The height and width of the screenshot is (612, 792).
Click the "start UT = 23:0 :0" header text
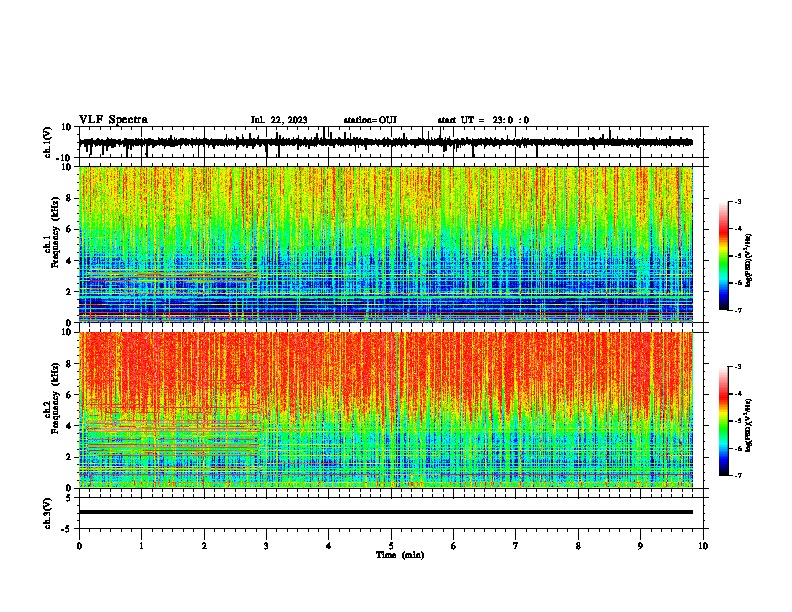click(x=483, y=120)
